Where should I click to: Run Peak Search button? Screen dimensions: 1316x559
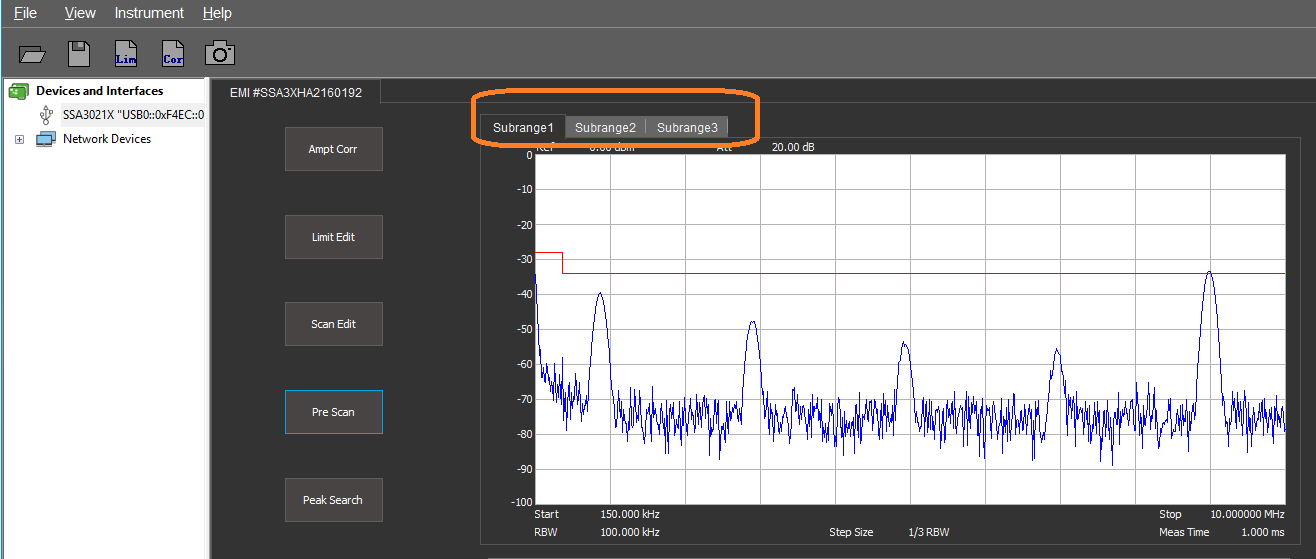coord(333,500)
